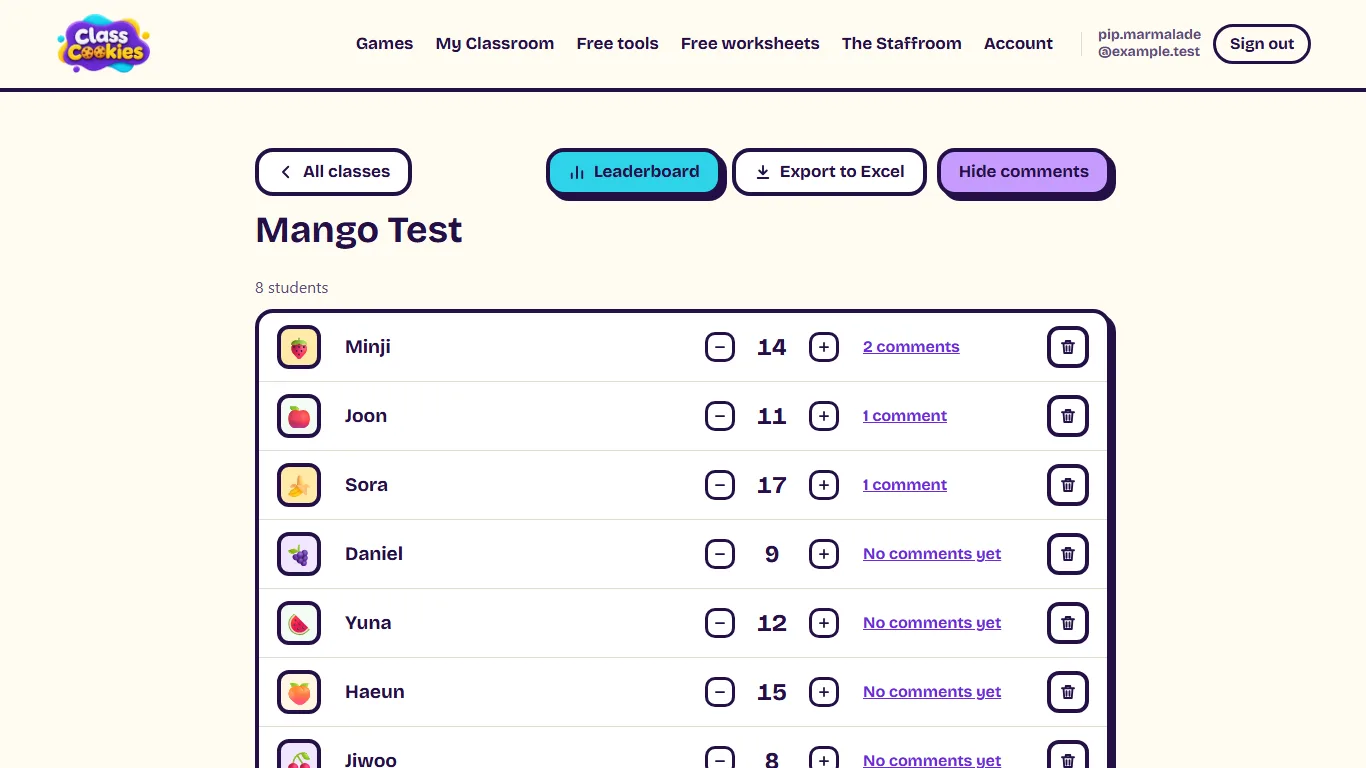Increase Joon's score with plus button
Viewport: 1366px width, 768px height.
pyautogui.click(x=824, y=416)
